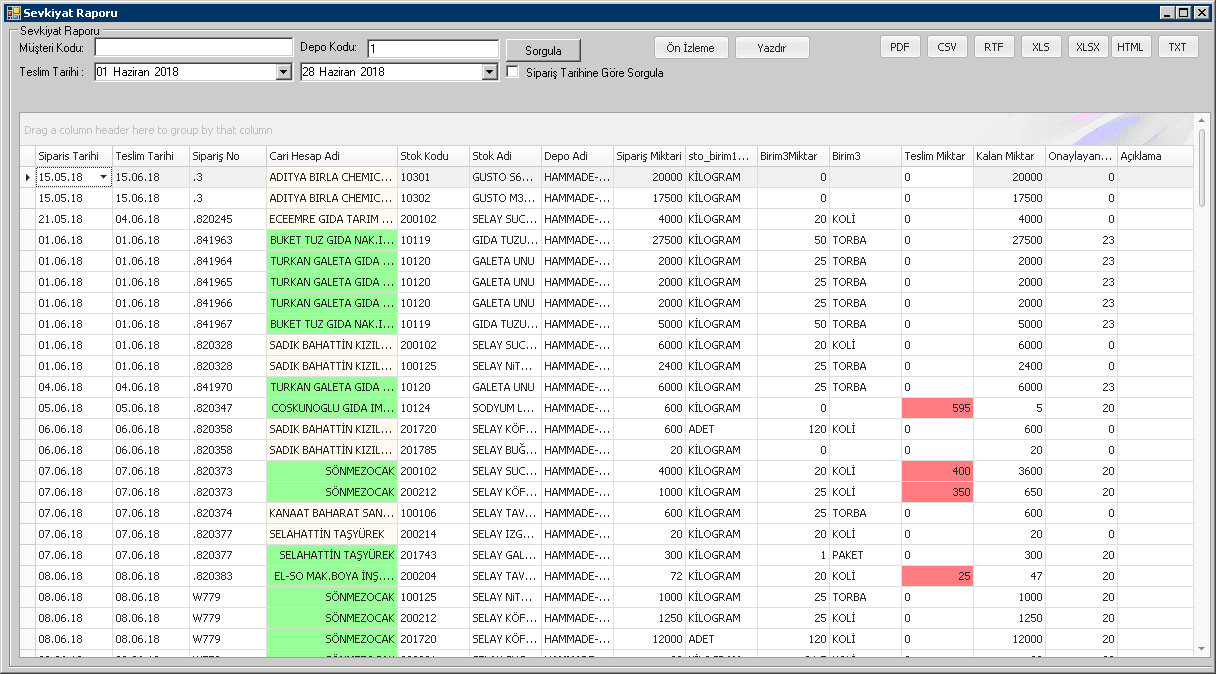Sort by Sipariş Miktari column header

(649, 156)
